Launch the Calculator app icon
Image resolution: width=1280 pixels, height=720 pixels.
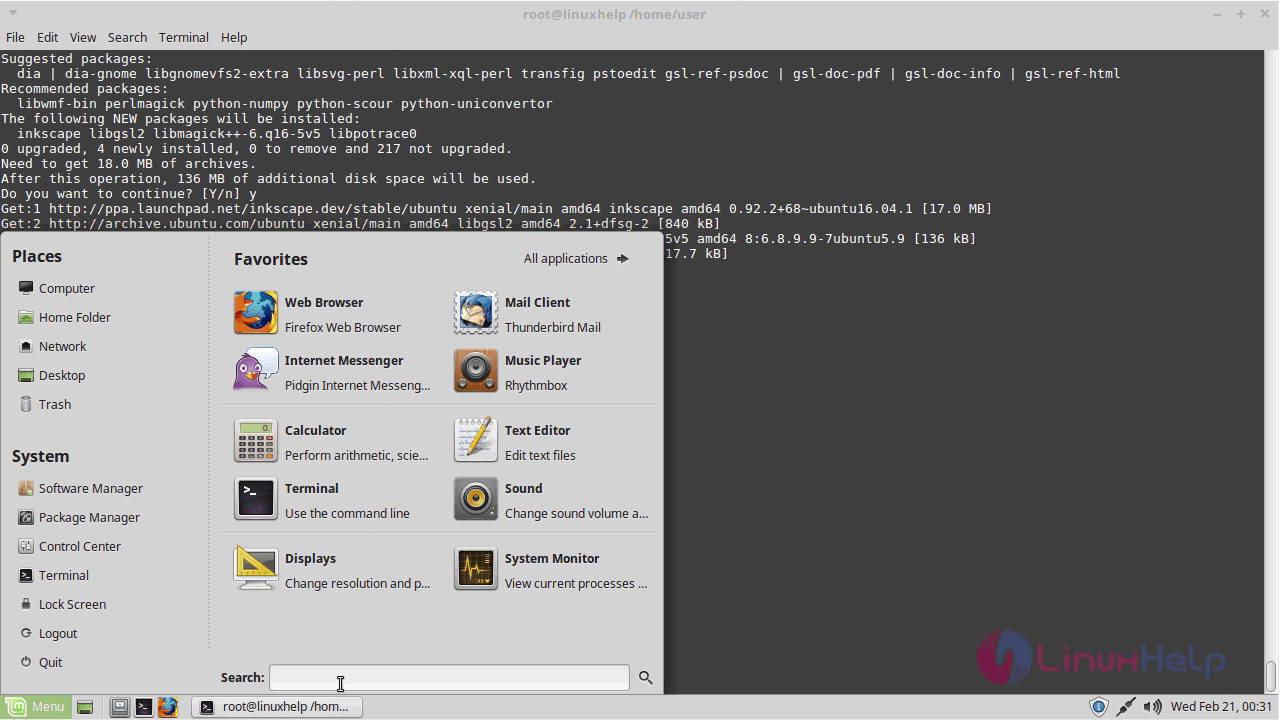tap(255, 441)
